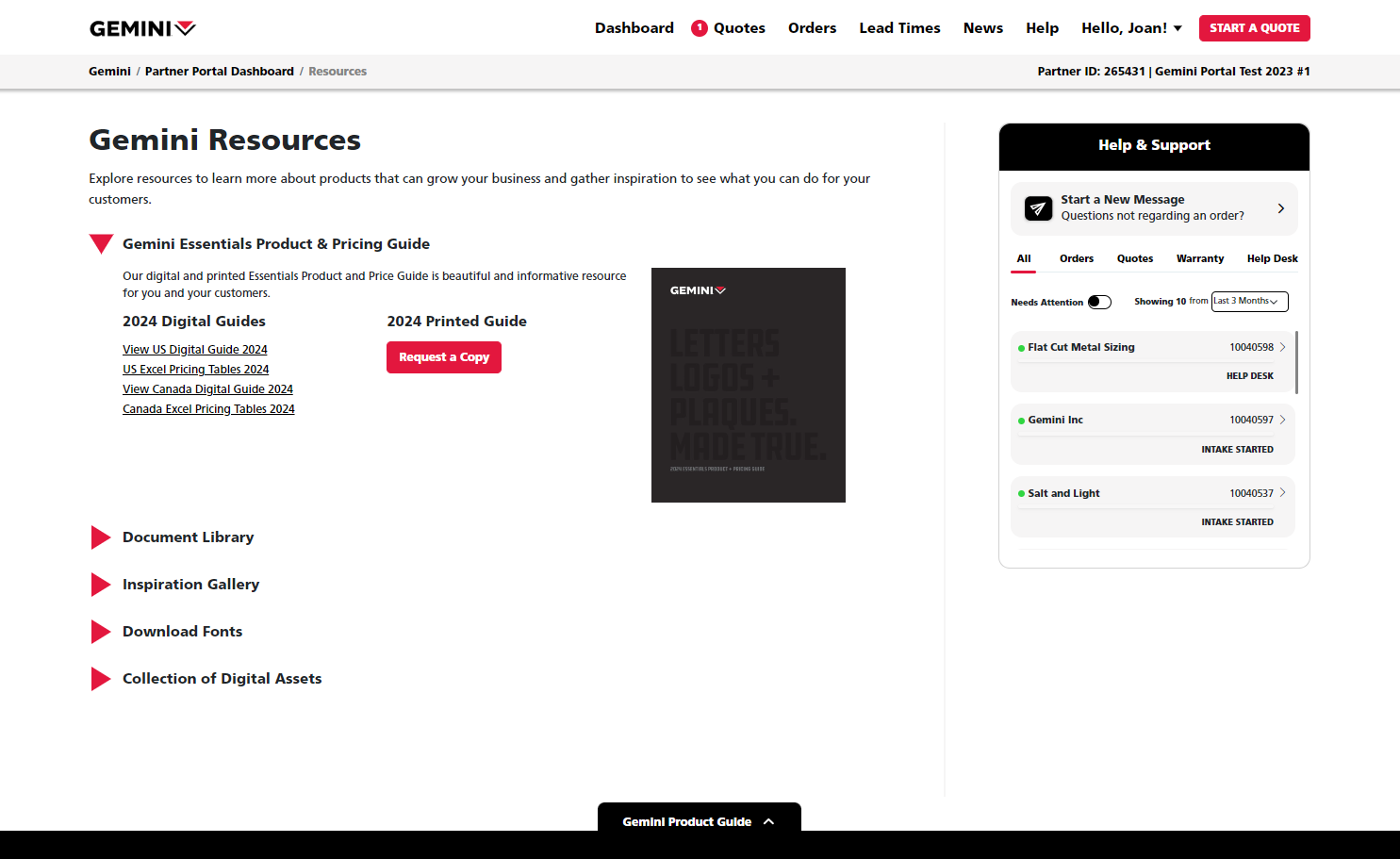Screen dimensions: 1400x859
Task: Click the red Quotes notification badge
Action: click(700, 28)
